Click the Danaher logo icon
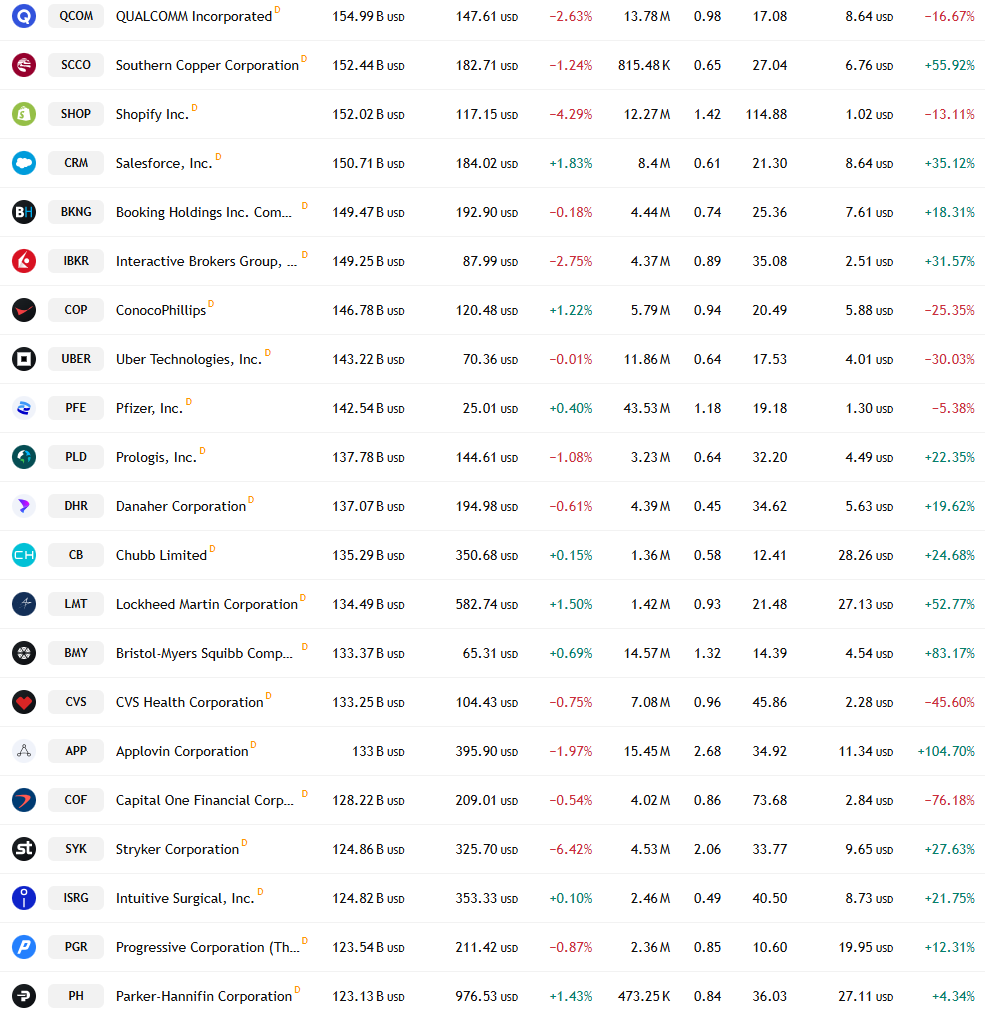Image resolution: width=985 pixels, height=1014 pixels. (x=24, y=506)
